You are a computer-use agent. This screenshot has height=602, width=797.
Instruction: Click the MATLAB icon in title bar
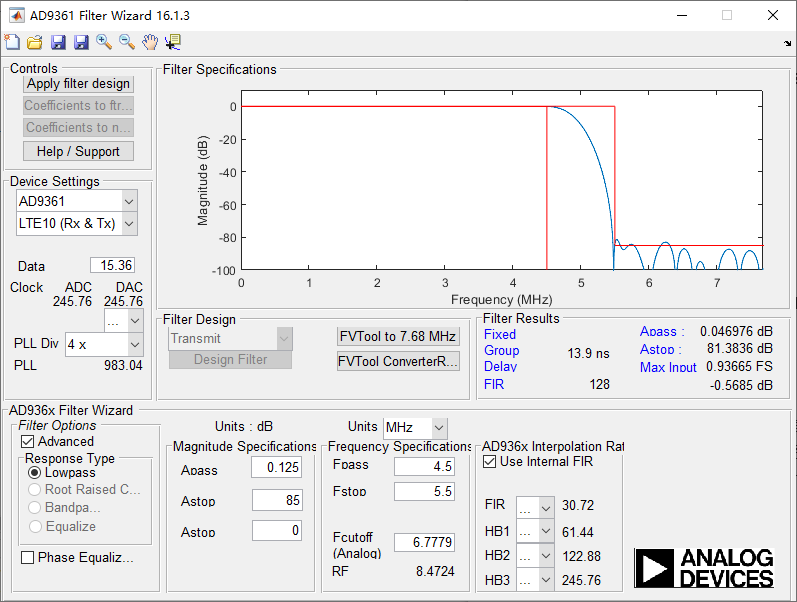17,15
